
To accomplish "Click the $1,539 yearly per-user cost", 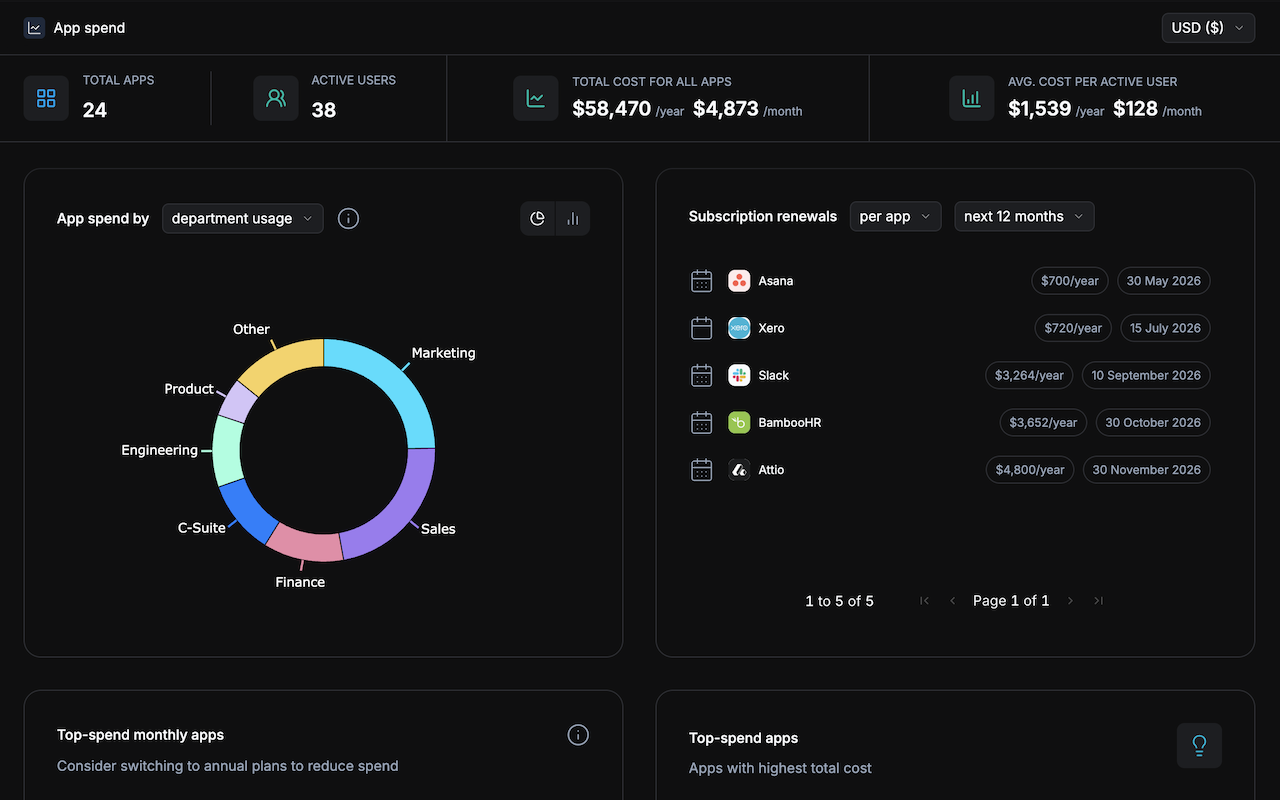I will coord(1040,109).
